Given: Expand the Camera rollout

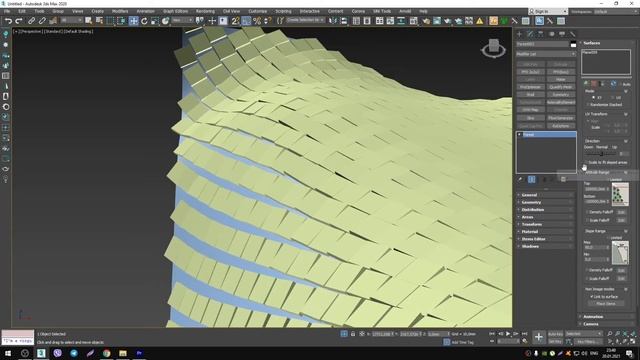Looking at the screenshot, I should (x=607, y=324).
